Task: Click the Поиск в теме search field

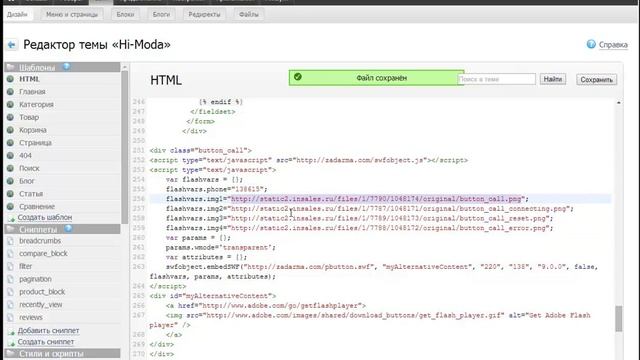Action: pyautogui.click(x=496, y=79)
